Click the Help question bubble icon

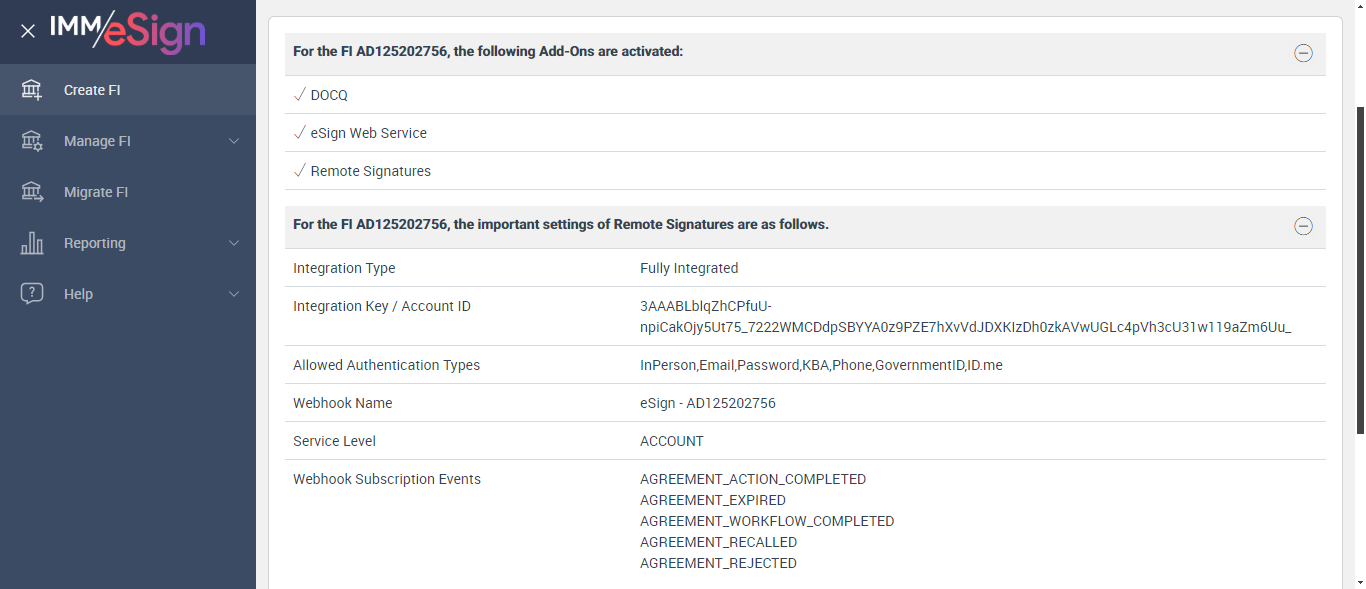coord(32,294)
